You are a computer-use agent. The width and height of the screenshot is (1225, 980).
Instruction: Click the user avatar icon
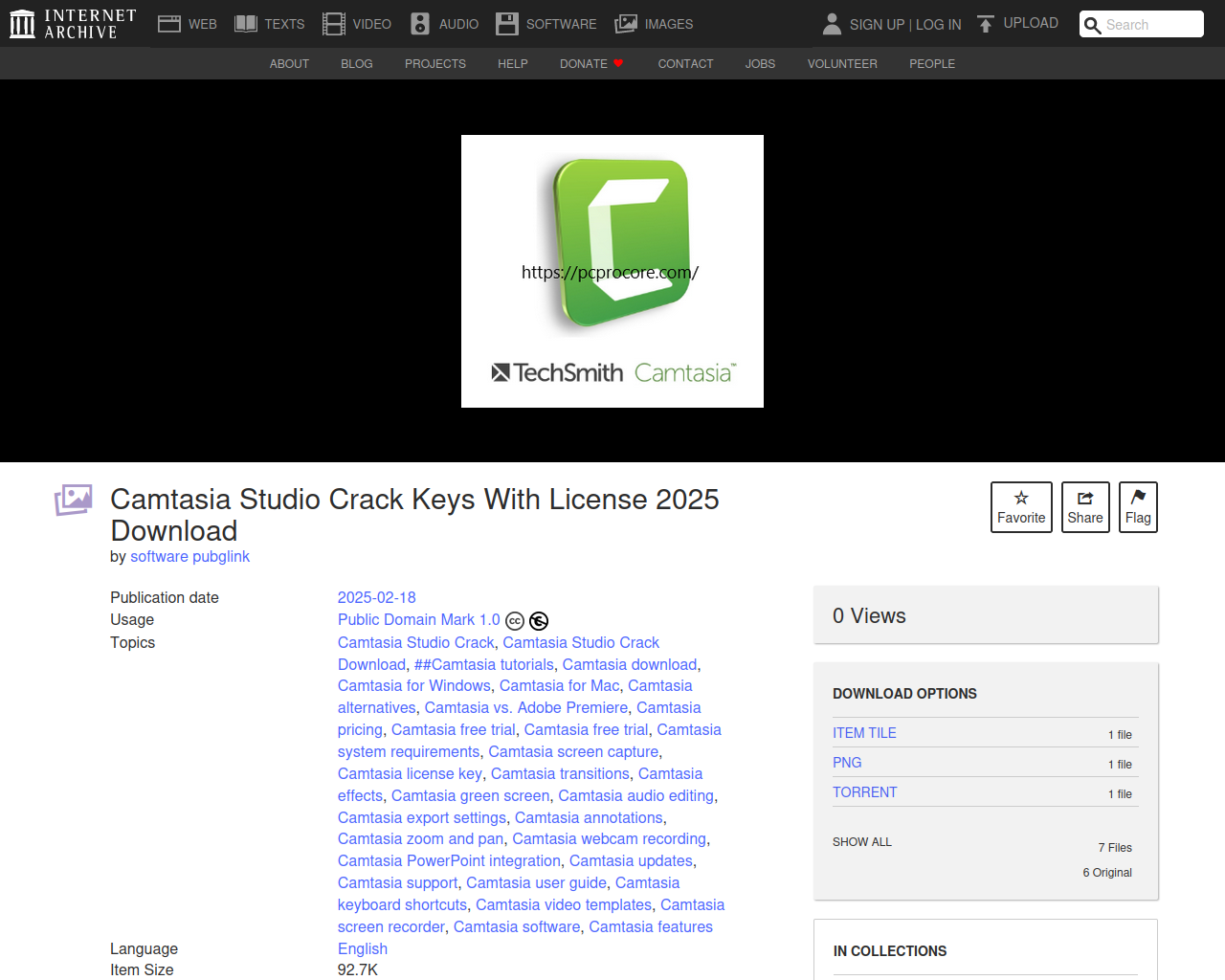[832, 24]
